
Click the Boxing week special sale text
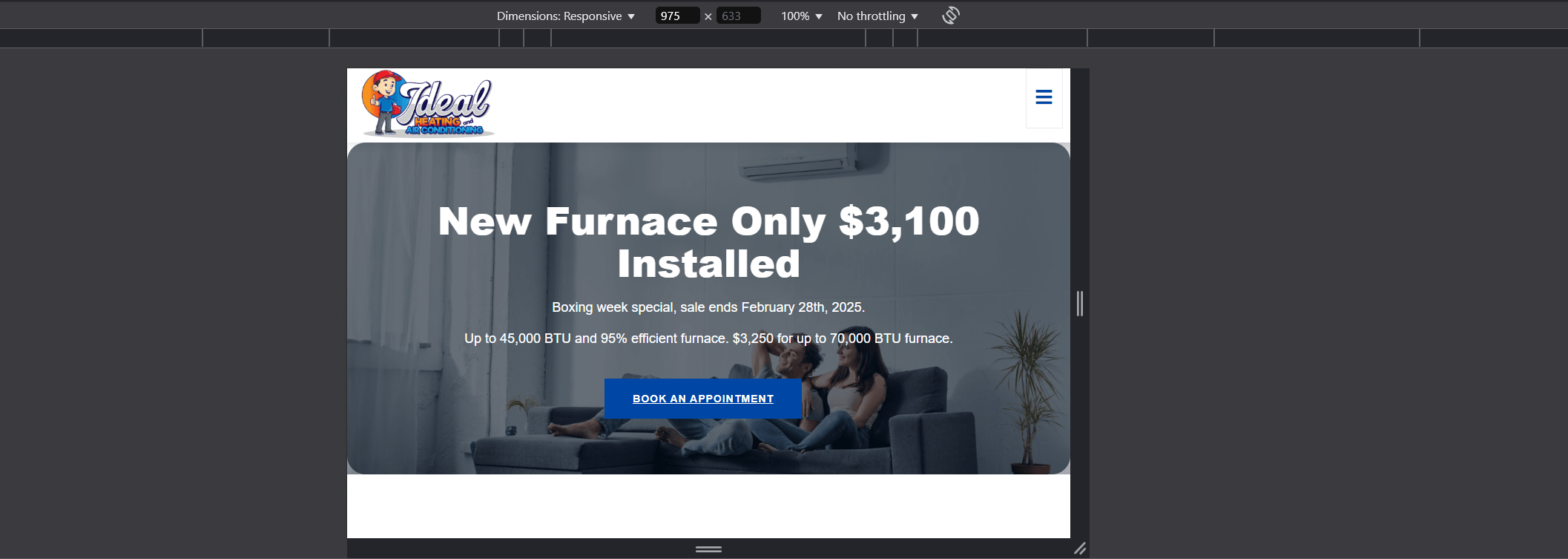click(x=708, y=307)
